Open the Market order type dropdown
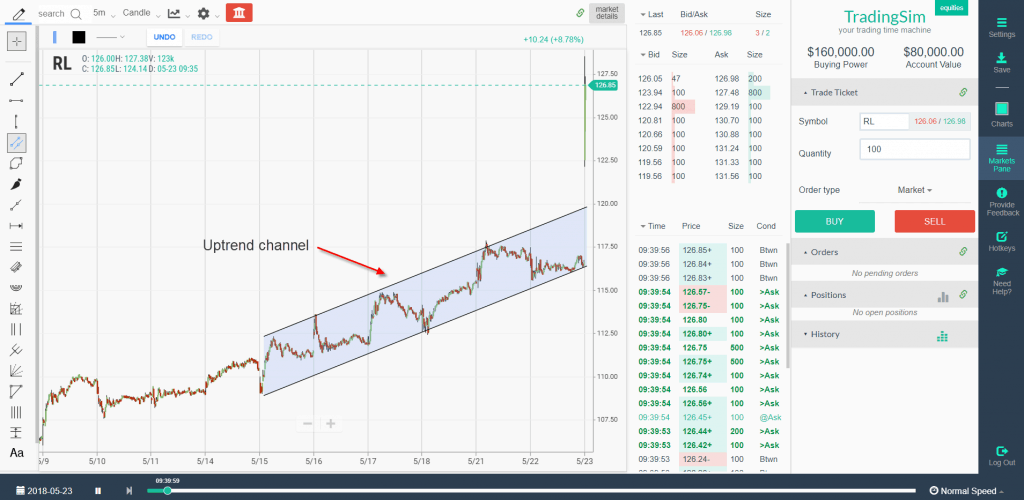 pos(915,190)
